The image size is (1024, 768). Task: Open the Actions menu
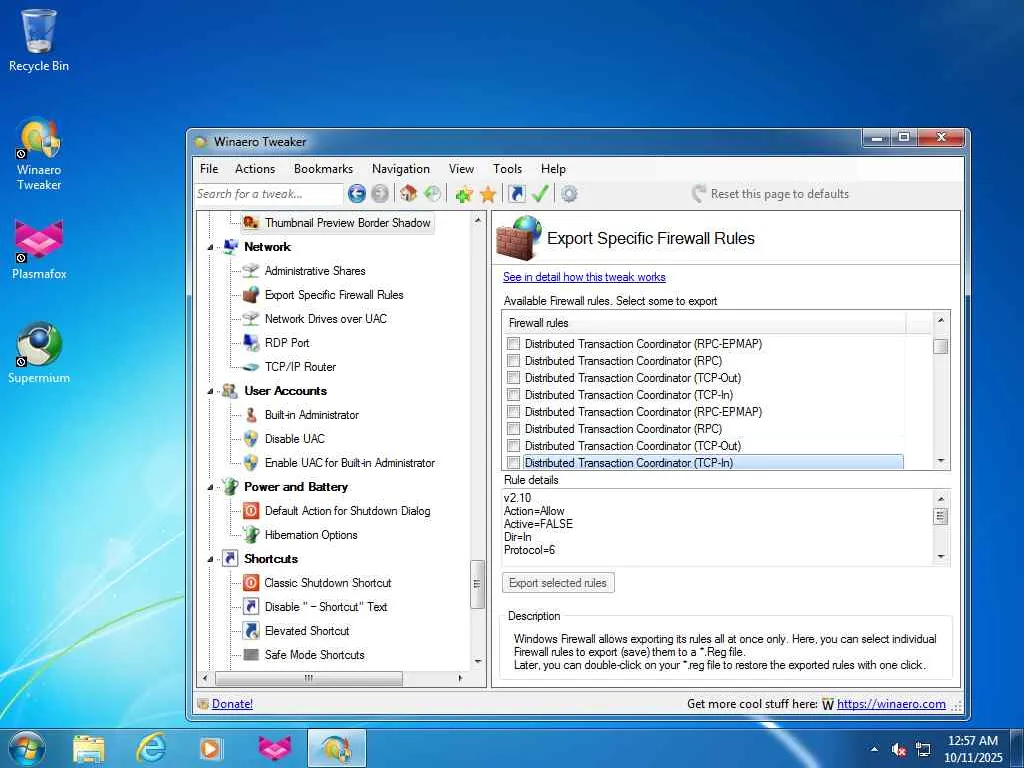pyautogui.click(x=255, y=168)
